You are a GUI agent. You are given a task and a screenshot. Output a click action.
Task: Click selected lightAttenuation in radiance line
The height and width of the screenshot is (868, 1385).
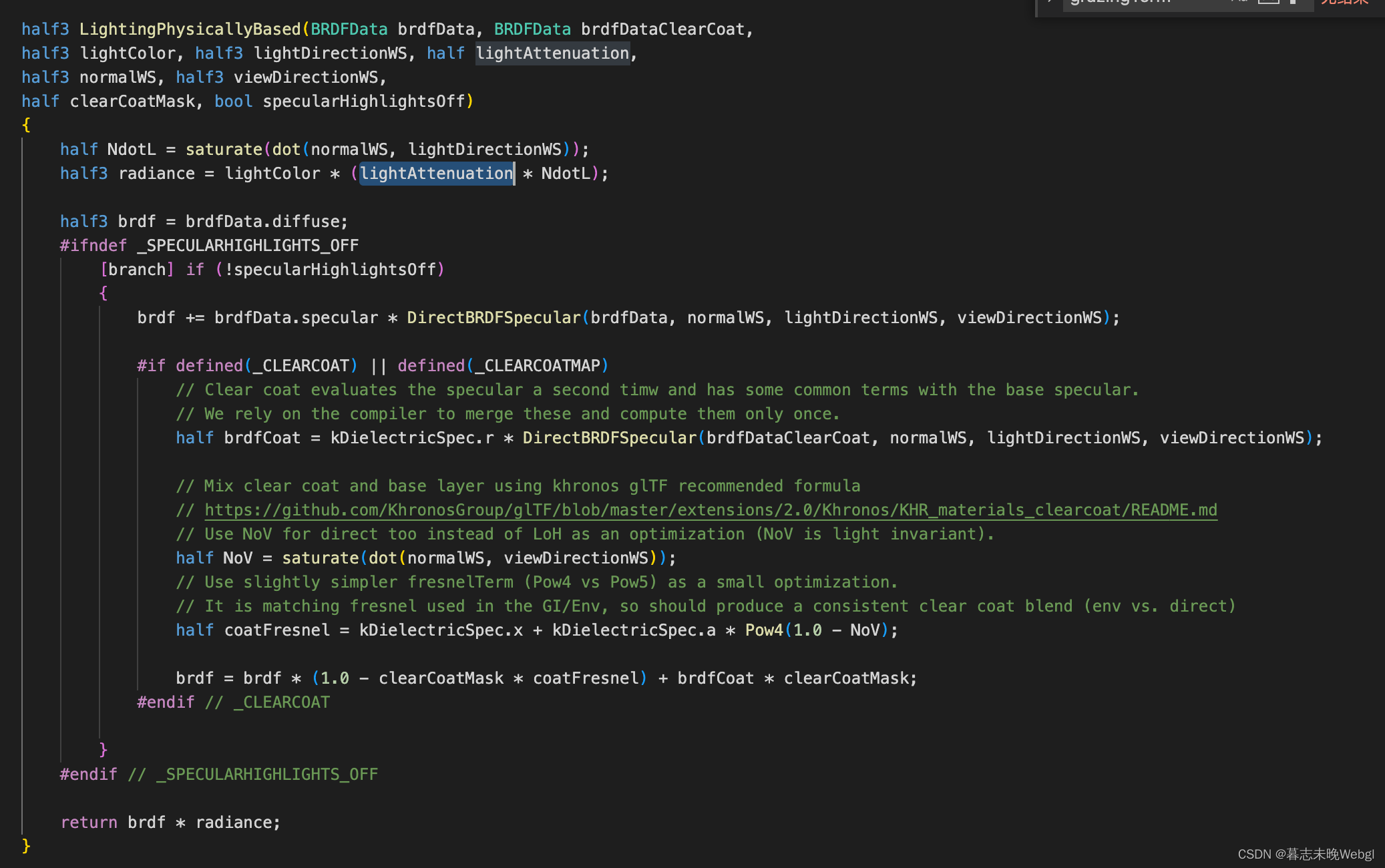click(437, 174)
